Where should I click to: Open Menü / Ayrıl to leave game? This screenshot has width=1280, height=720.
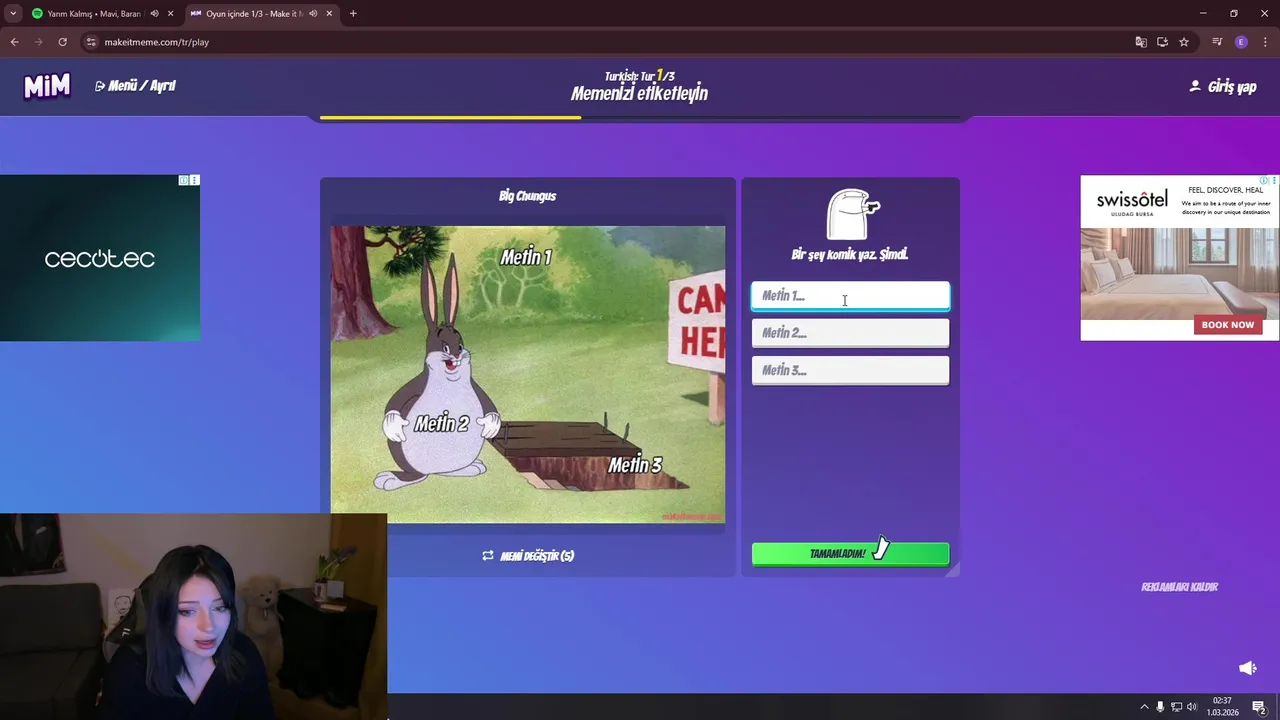[x=135, y=86]
